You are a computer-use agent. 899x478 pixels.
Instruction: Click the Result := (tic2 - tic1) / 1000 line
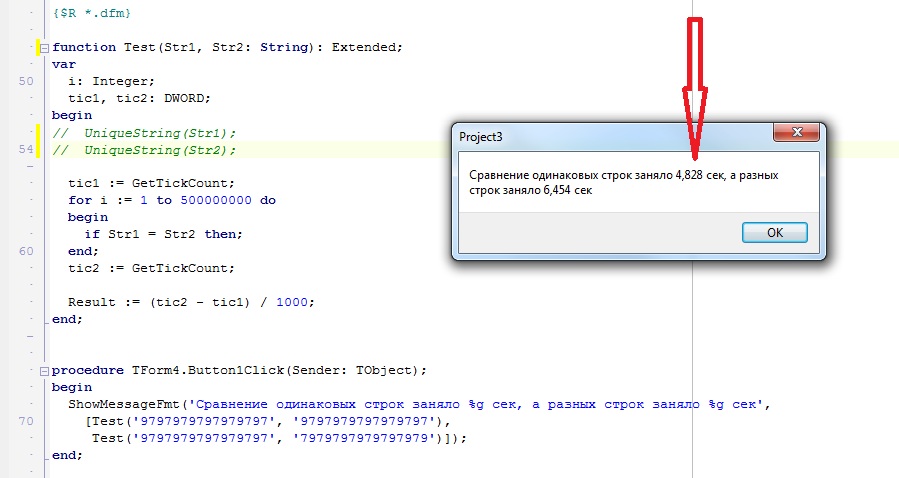pos(191,302)
